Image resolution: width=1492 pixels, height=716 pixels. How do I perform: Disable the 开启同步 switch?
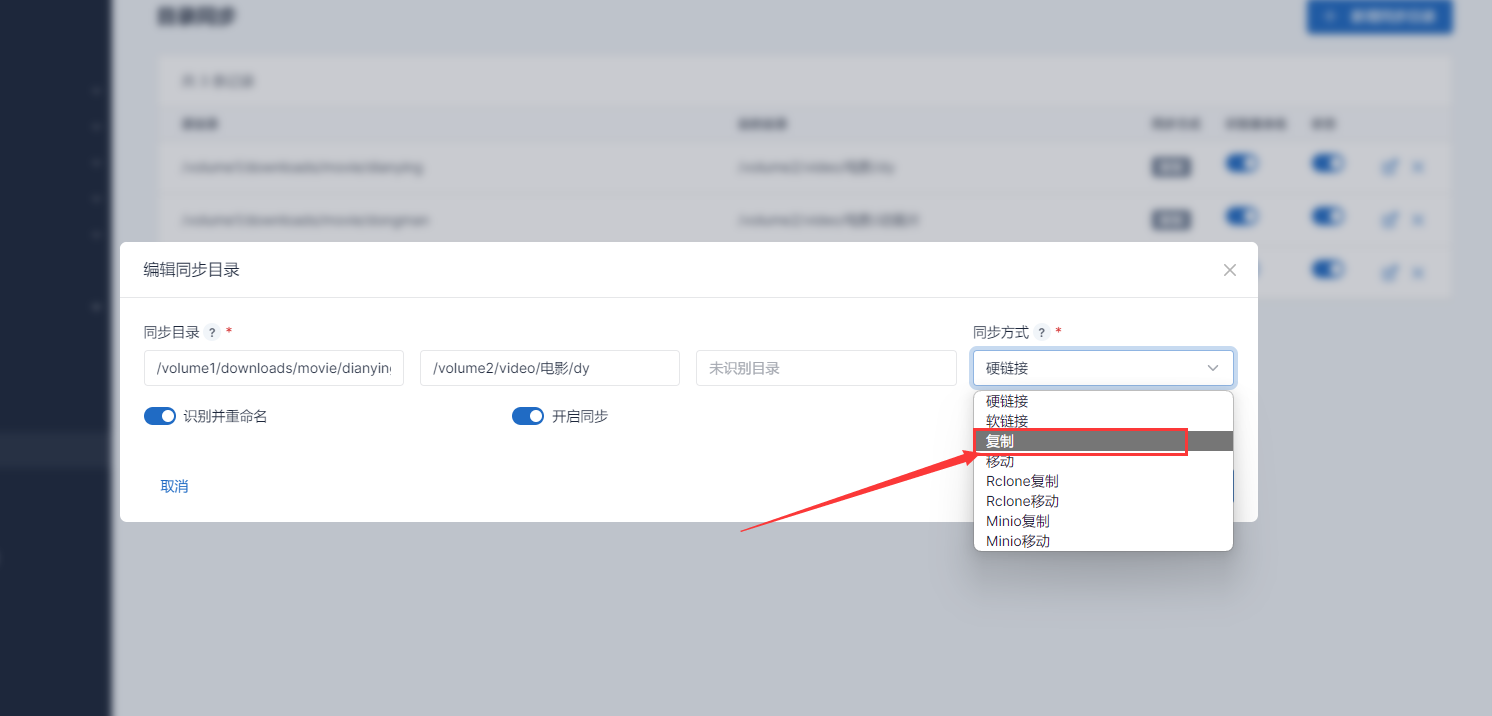(528, 416)
